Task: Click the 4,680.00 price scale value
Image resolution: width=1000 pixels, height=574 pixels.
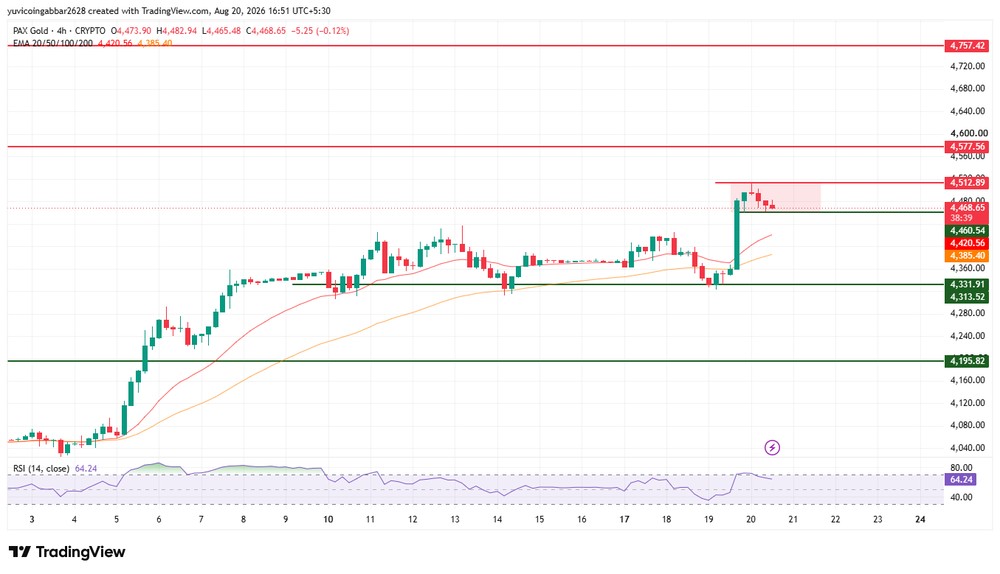Action: point(967,88)
